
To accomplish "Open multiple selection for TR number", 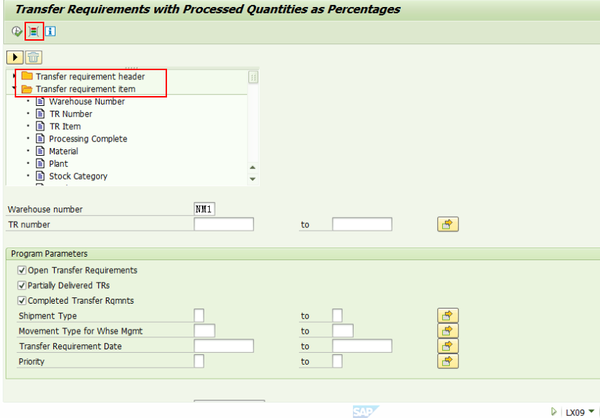I will coord(448,224).
